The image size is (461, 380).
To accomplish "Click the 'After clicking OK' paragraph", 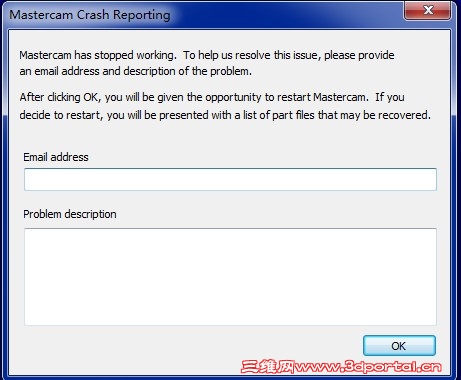I will click(x=225, y=106).
